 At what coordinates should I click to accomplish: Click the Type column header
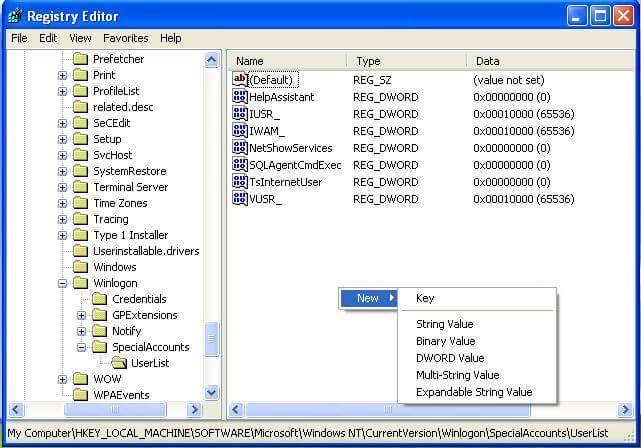(x=406, y=61)
